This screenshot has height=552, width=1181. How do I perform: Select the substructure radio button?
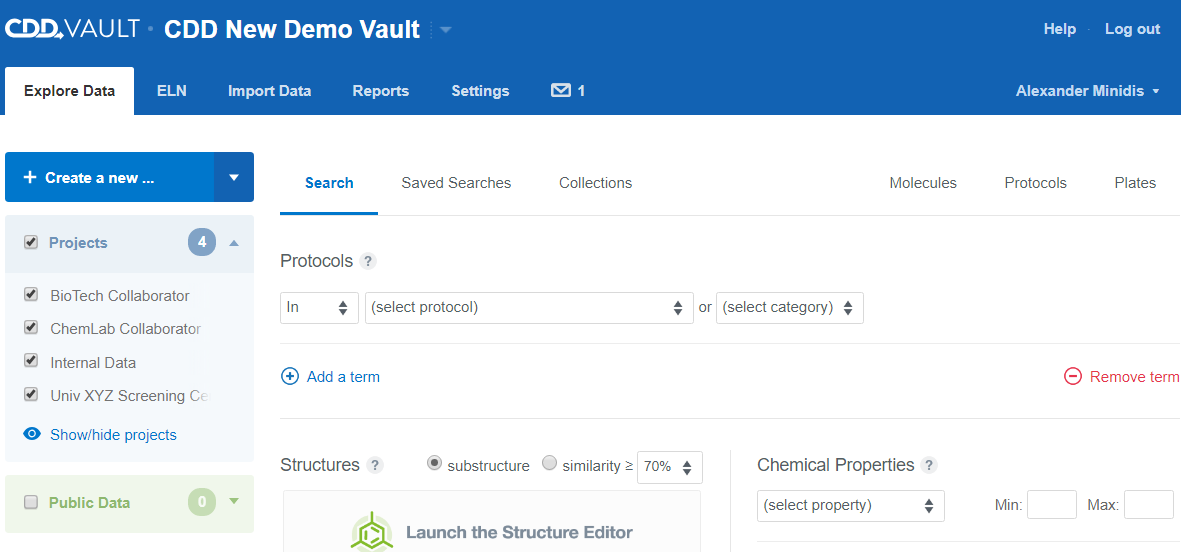tap(434, 463)
